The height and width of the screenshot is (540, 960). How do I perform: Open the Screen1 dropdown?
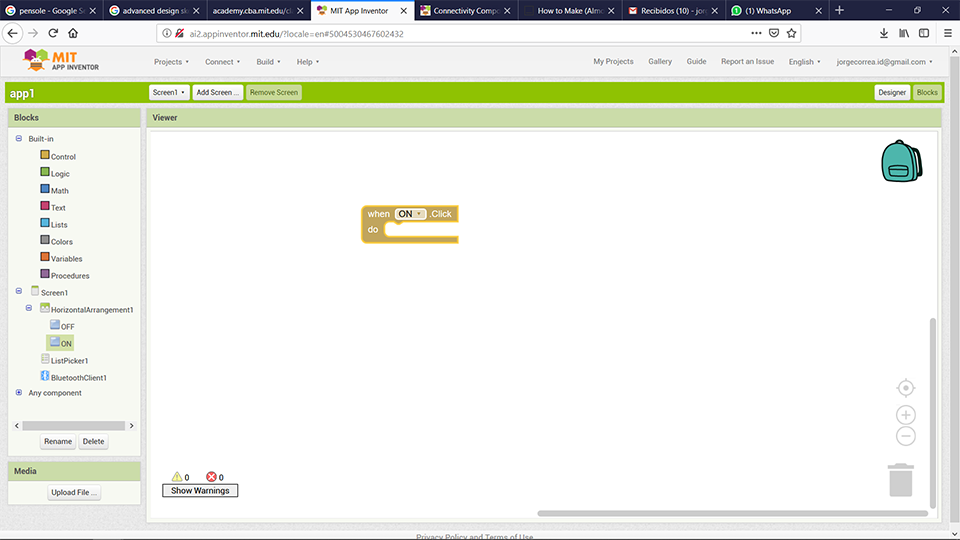[x=168, y=92]
